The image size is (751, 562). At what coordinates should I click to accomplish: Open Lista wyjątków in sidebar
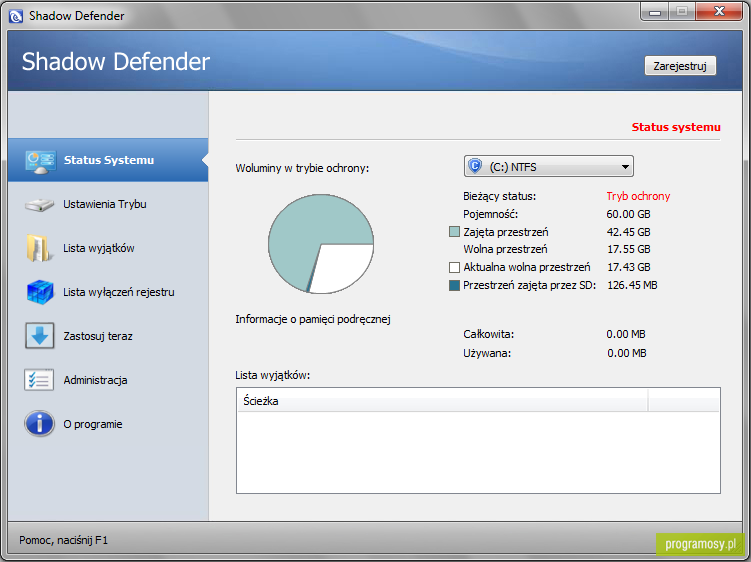pyautogui.click(x=108, y=248)
